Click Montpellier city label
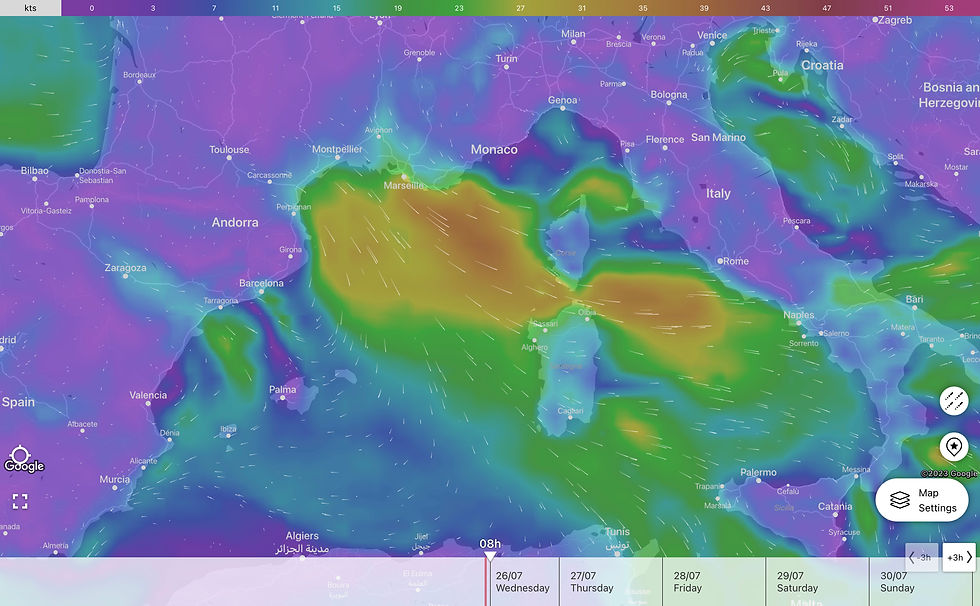 point(337,149)
